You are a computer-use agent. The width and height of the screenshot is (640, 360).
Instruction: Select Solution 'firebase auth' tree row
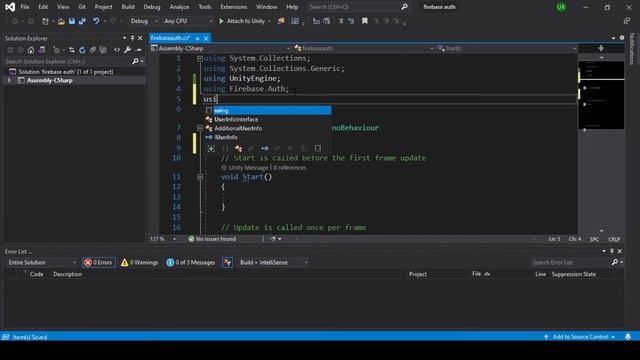74,72
